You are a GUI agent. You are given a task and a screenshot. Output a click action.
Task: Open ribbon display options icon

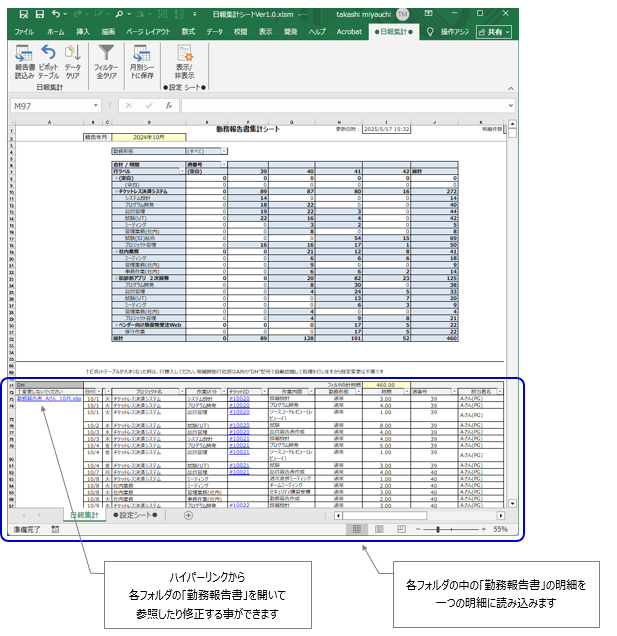point(428,13)
